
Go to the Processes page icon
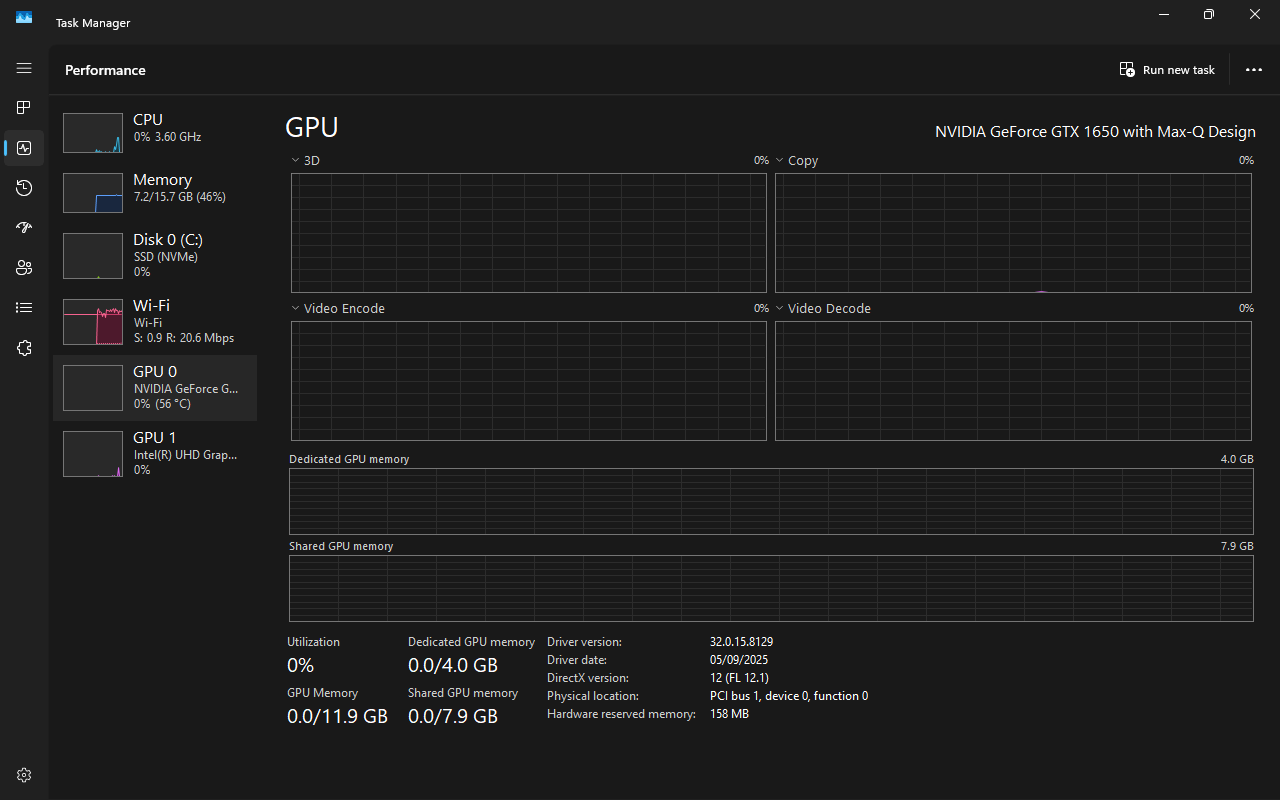24,108
